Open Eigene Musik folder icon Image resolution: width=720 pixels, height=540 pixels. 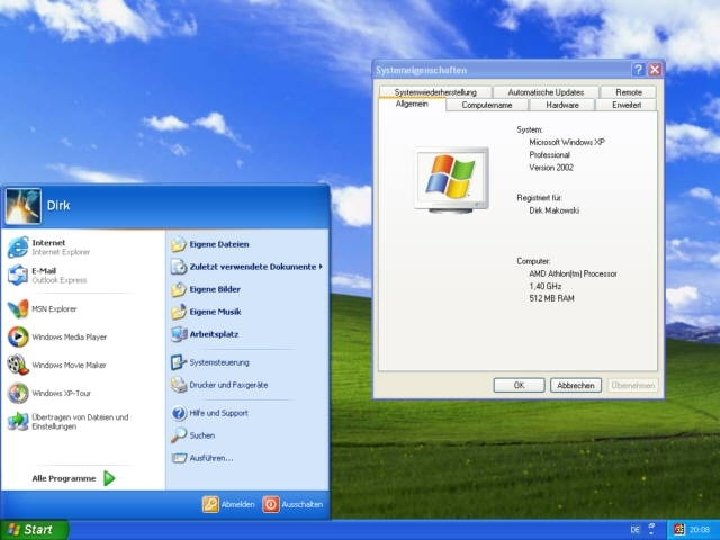point(179,312)
